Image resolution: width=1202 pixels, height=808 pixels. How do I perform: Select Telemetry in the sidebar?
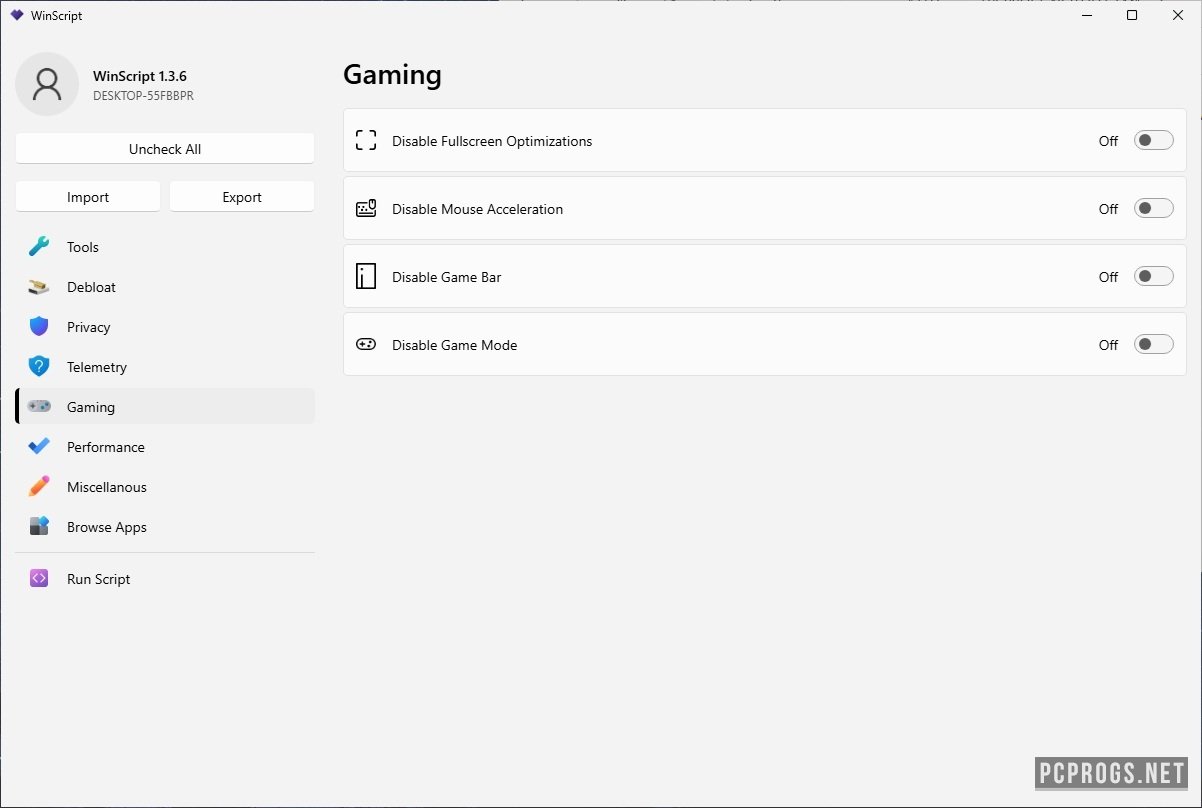[x=165, y=367]
